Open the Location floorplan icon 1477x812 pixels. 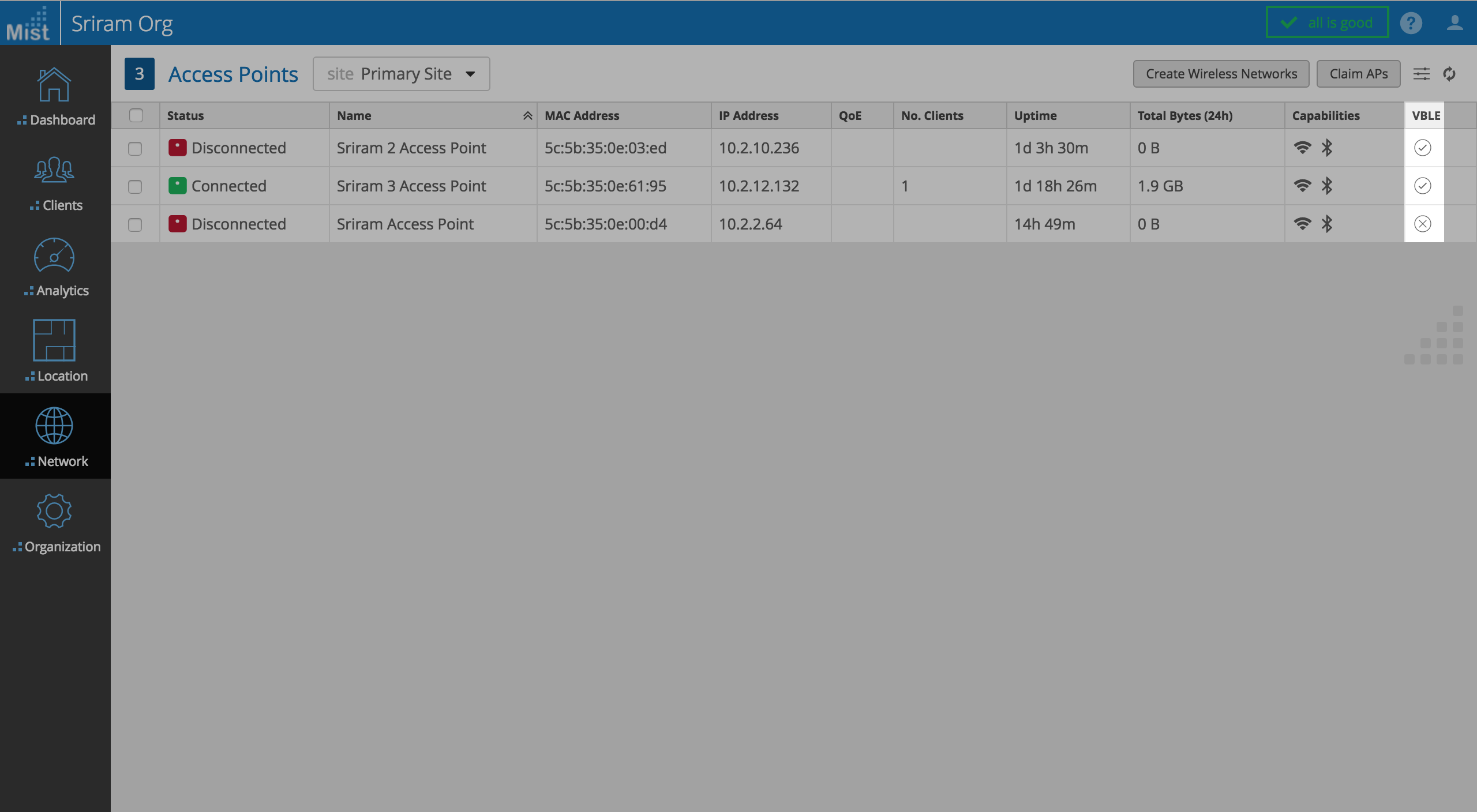click(54, 340)
